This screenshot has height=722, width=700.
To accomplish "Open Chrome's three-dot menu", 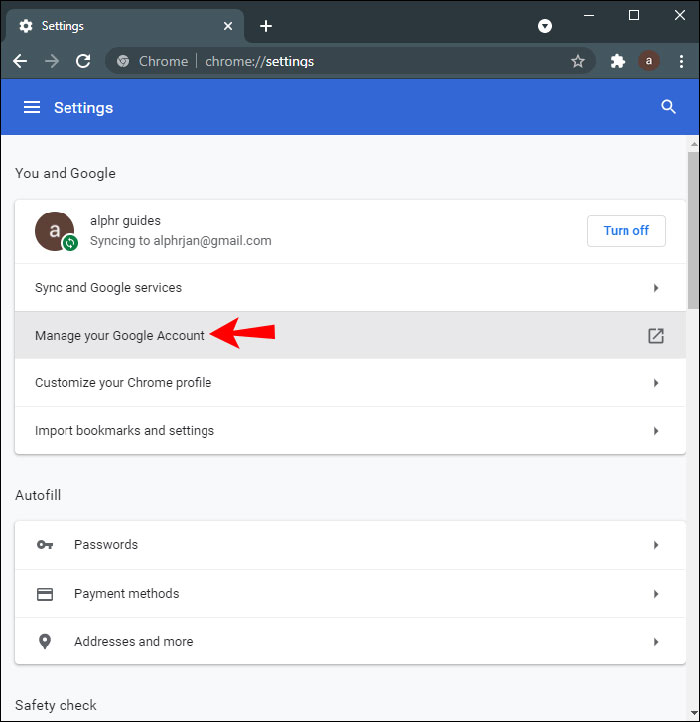I will 680,61.
